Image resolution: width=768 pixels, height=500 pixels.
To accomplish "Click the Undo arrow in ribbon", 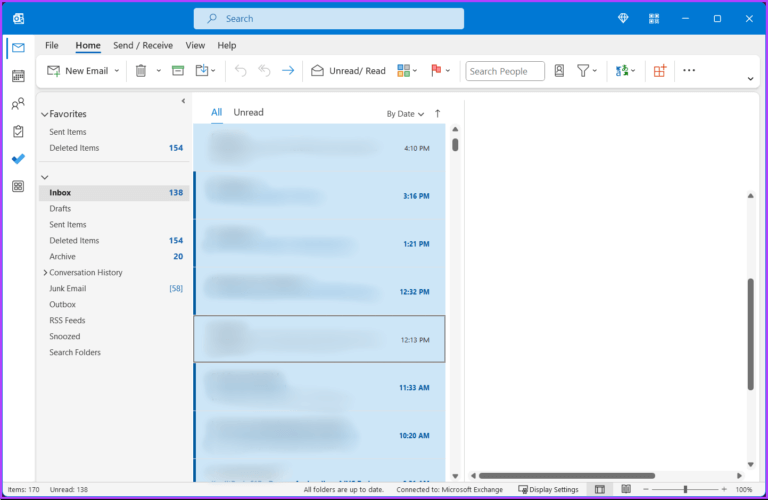I will pos(240,71).
